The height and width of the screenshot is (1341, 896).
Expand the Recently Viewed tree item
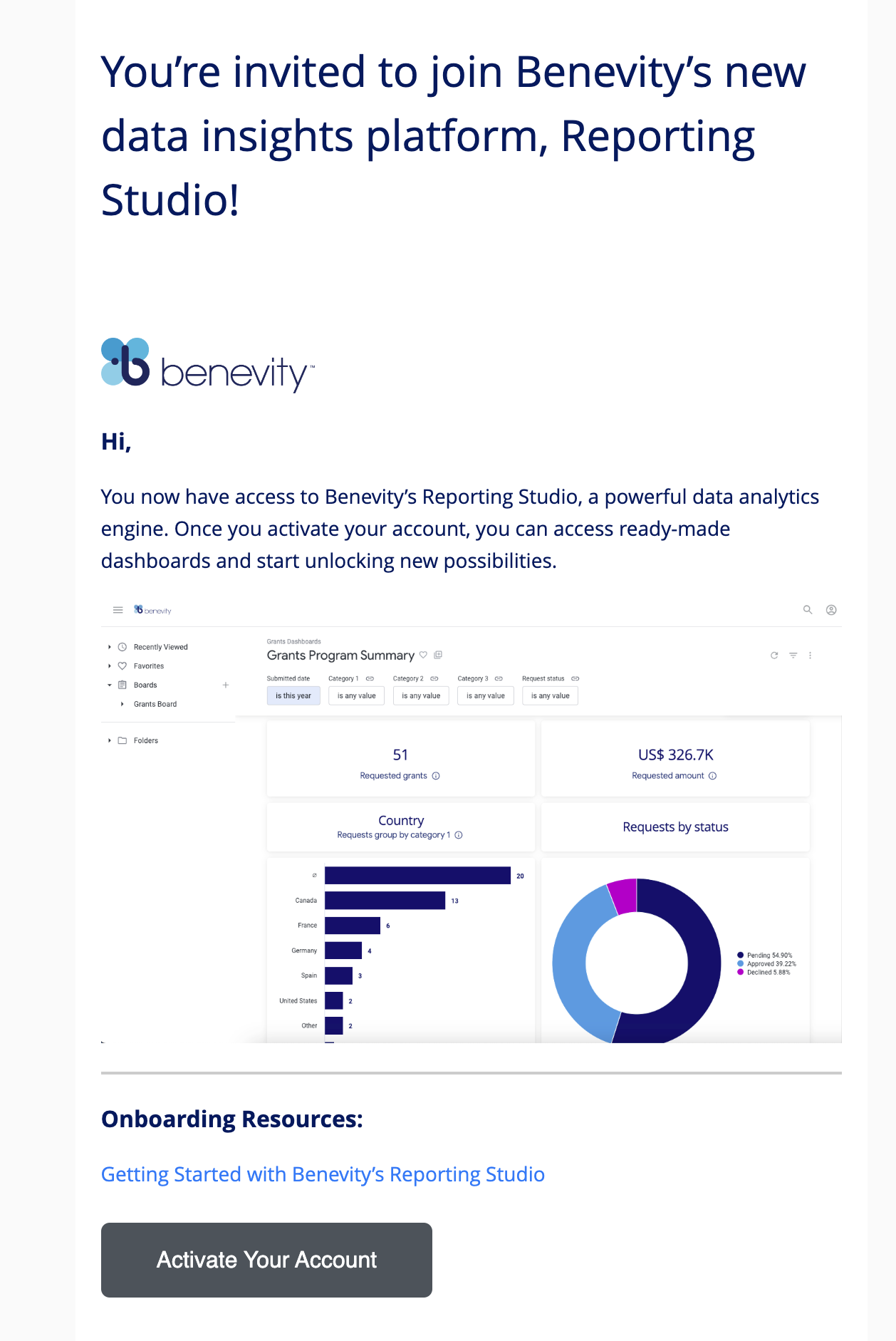click(x=109, y=647)
